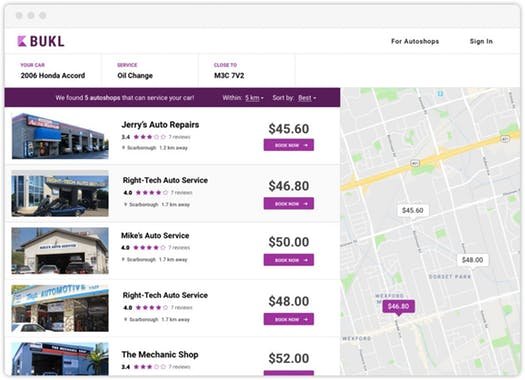
Task: Open the Sort by Best dropdown
Action: click(x=307, y=98)
